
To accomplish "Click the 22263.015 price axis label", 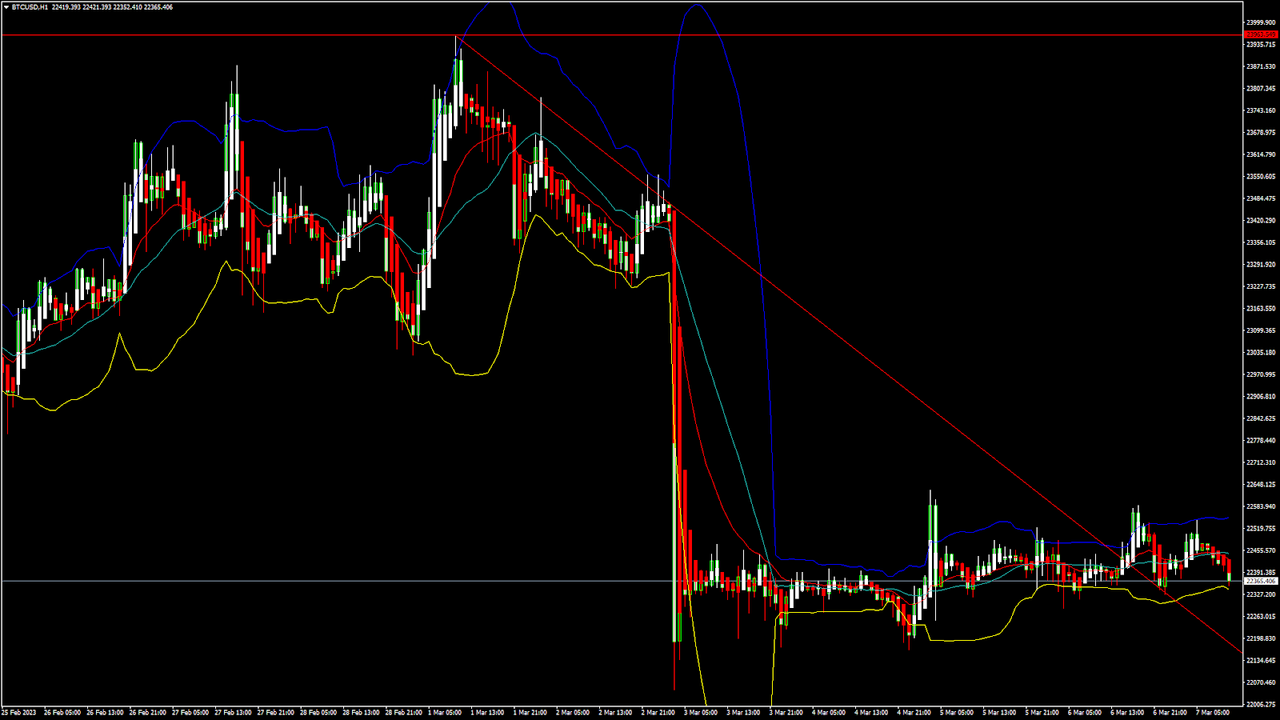I will [1260, 616].
